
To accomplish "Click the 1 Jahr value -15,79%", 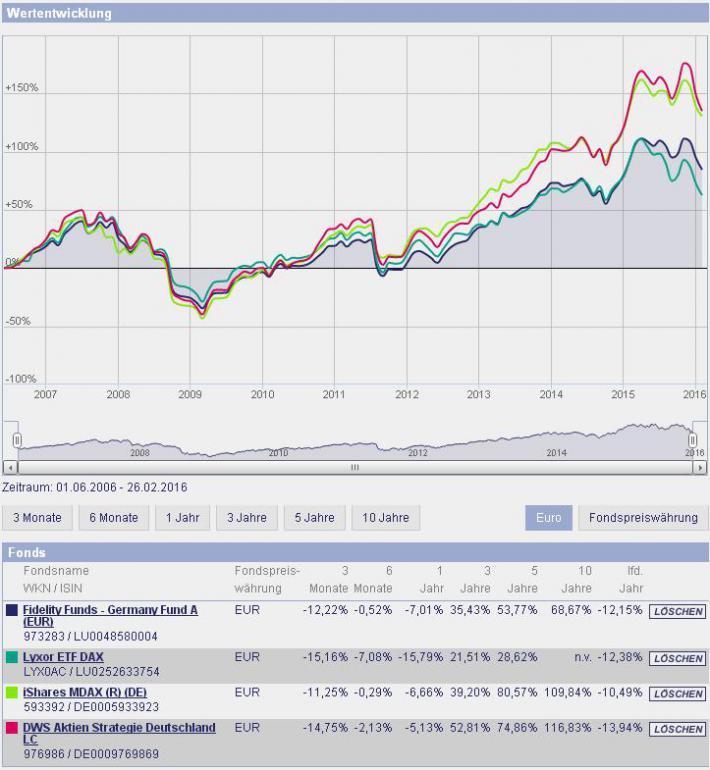I will tap(421, 657).
